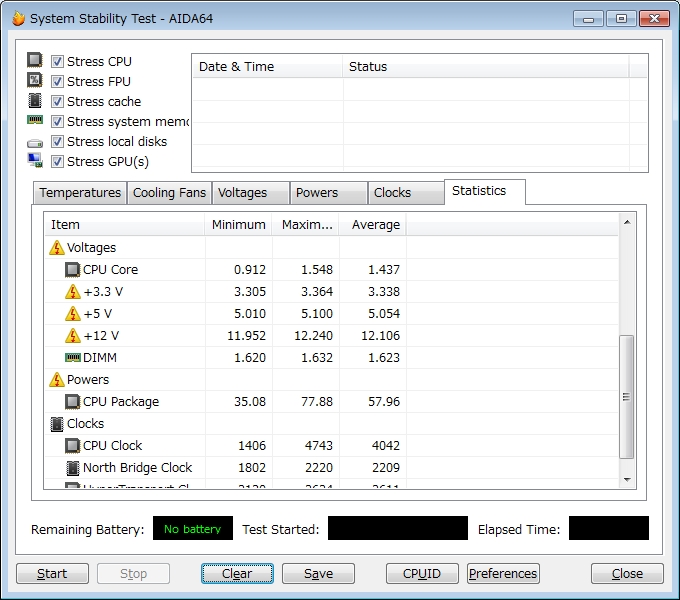Click the Powers warning icon
The height and width of the screenshot is (600, 680).
point(57,380)
